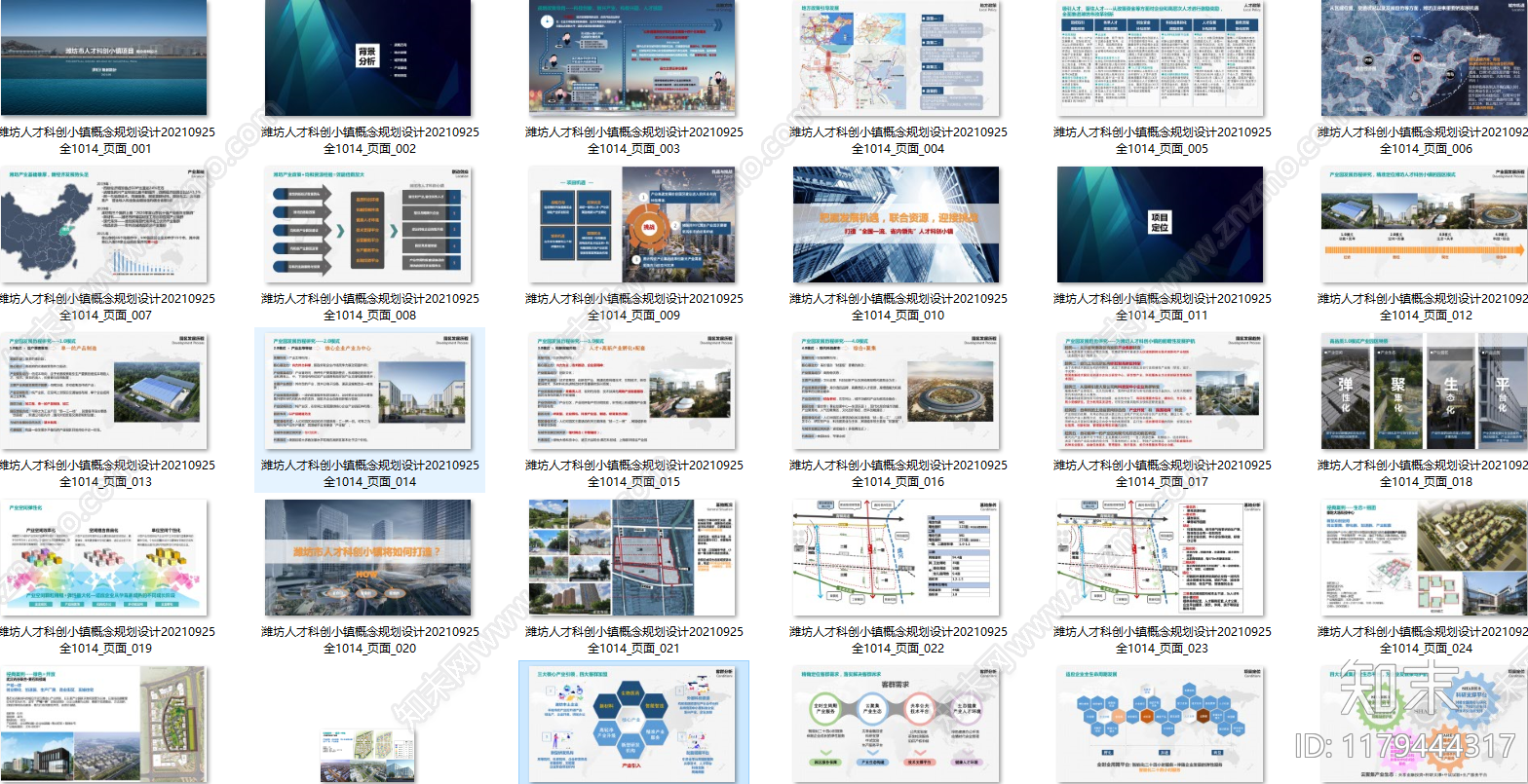Click file name ending 全1014_页面_002
This screenshot has width=1528, height=784.
click(369, 140)
